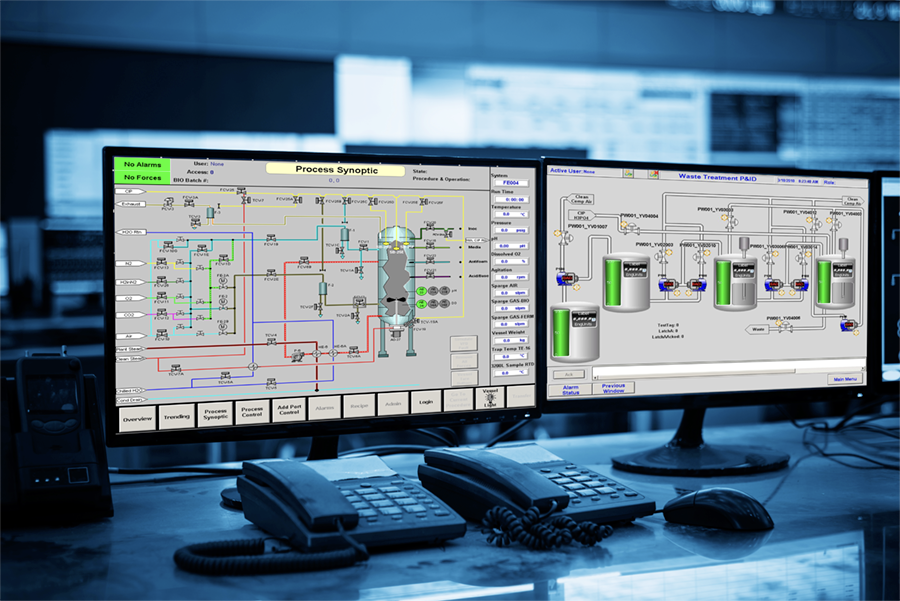Open the Main Menu on the Waste Treatment screen

tap(844, 378)
